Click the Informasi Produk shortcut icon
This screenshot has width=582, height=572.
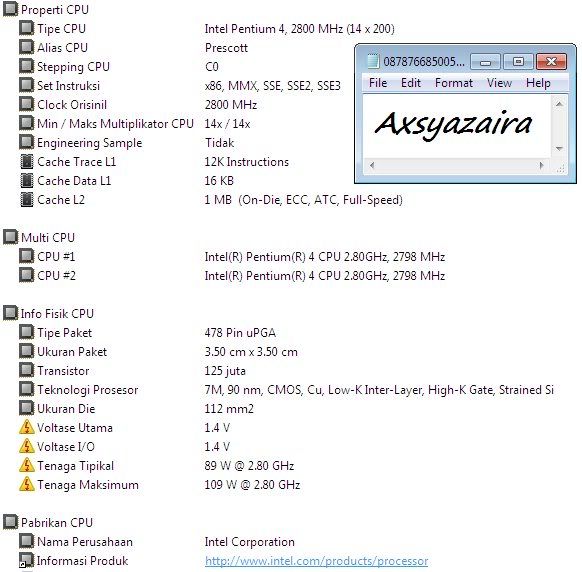pyautogui.click(x=26, y=560)
